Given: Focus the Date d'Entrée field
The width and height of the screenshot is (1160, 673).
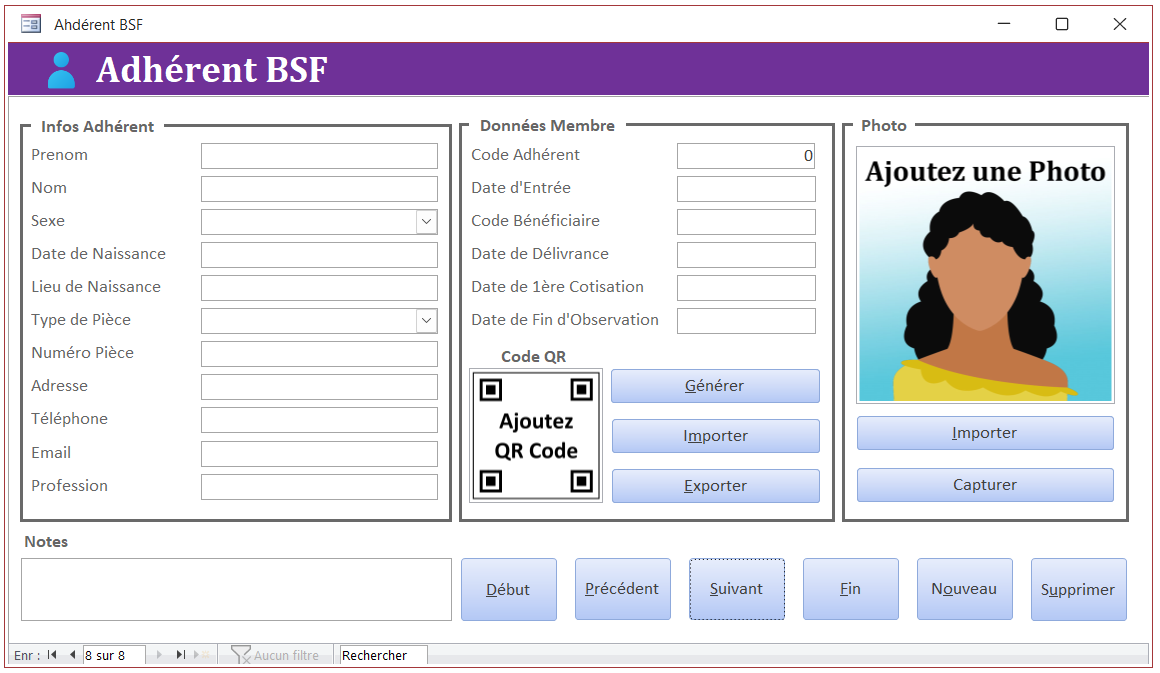Looking at the screenshot, I should coord(746,189).
